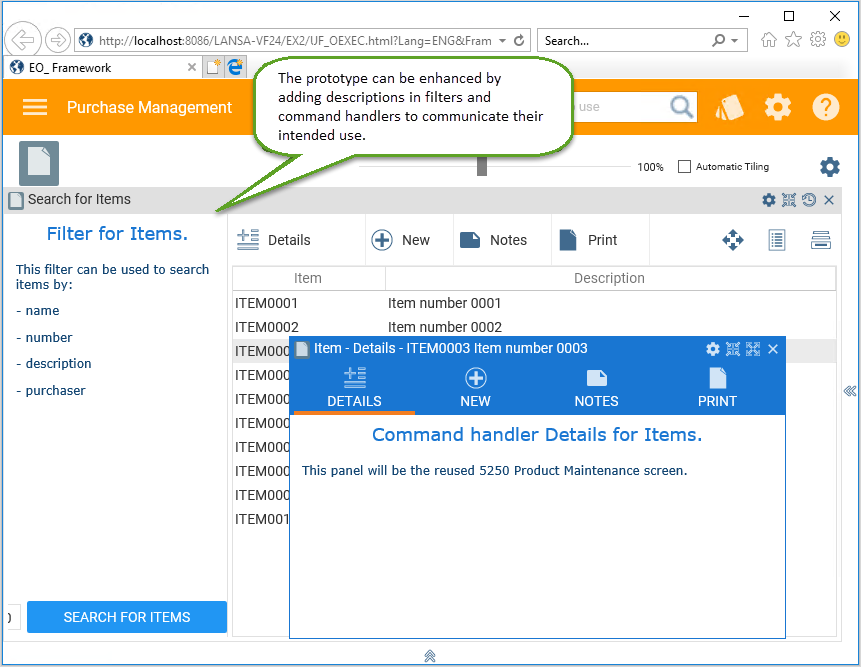Click 'Item number 0002' description cell

(x=445, y=327)
